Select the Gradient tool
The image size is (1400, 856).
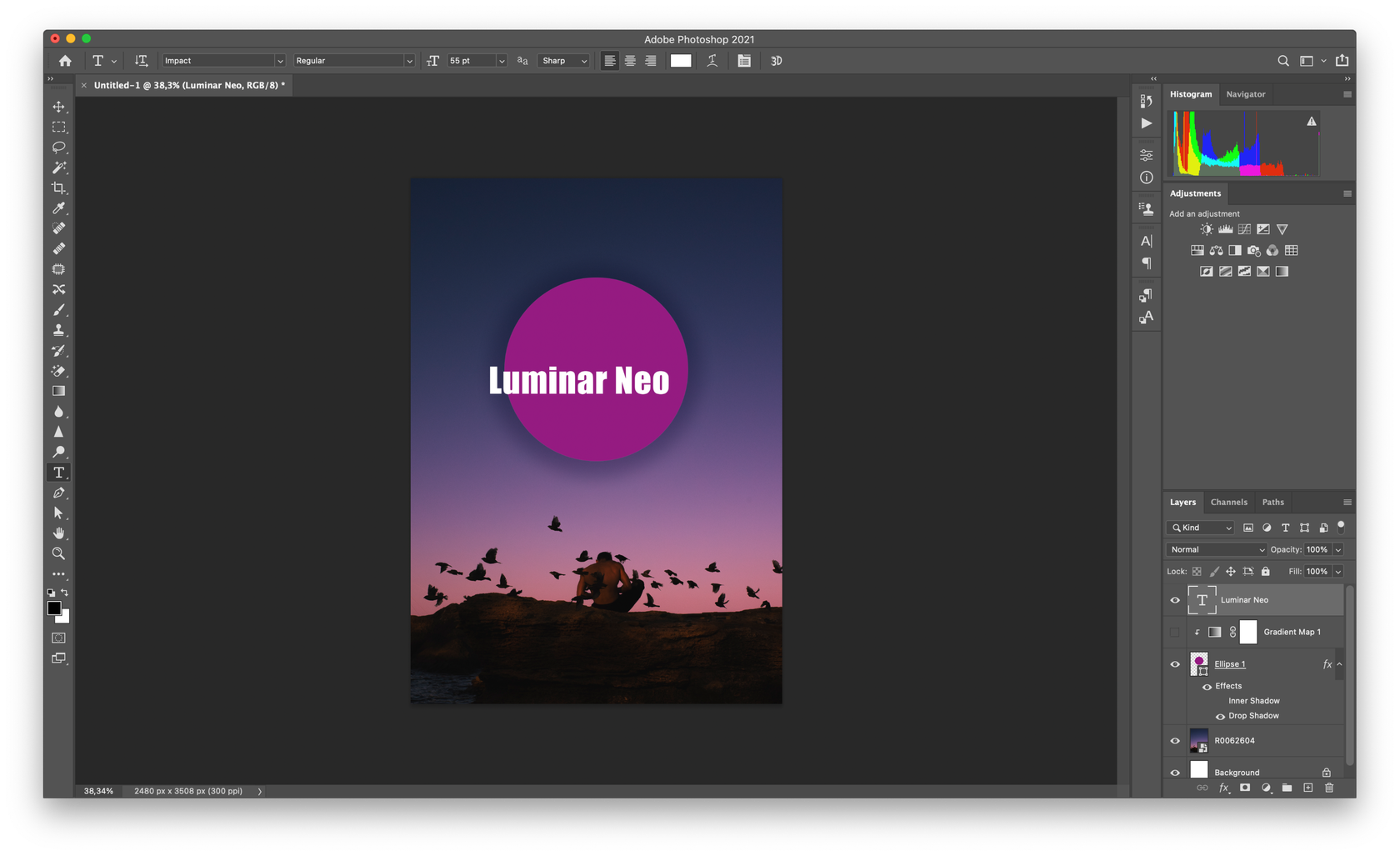[x=58, y=391]
